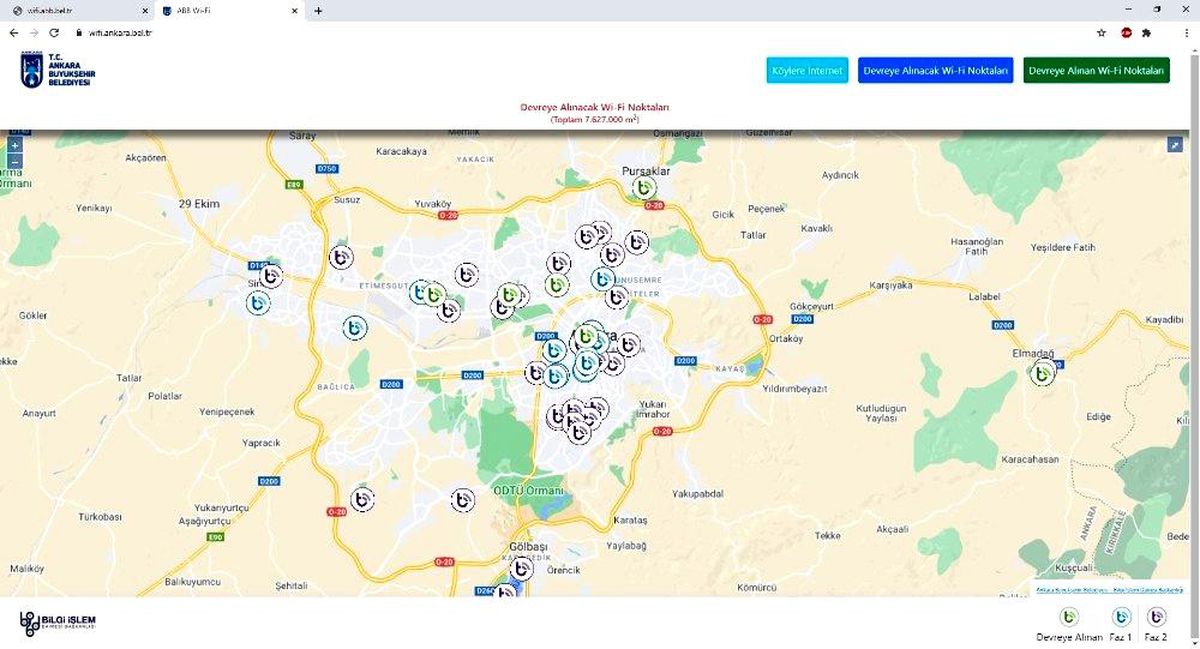Go back to the previous page
This screenshot has width=1200, height=649.
point(14,33)
